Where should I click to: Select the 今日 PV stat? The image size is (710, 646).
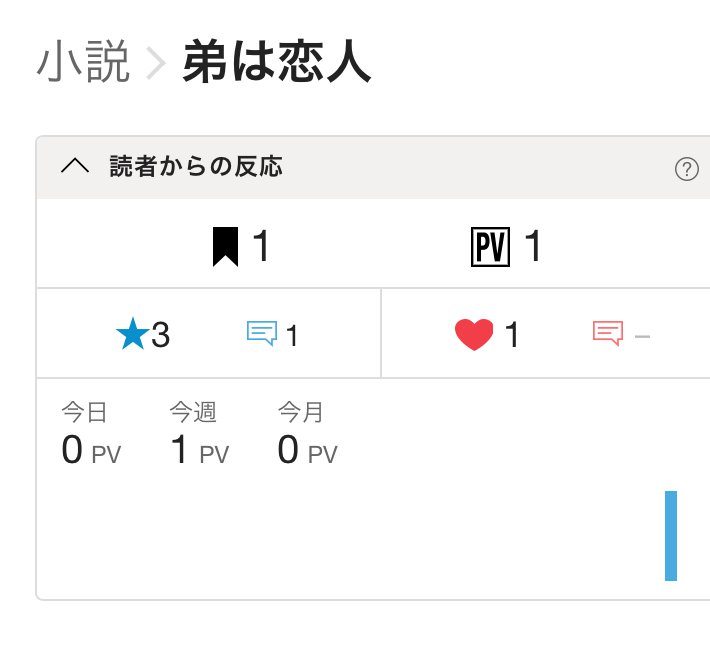tap(91, 434)
